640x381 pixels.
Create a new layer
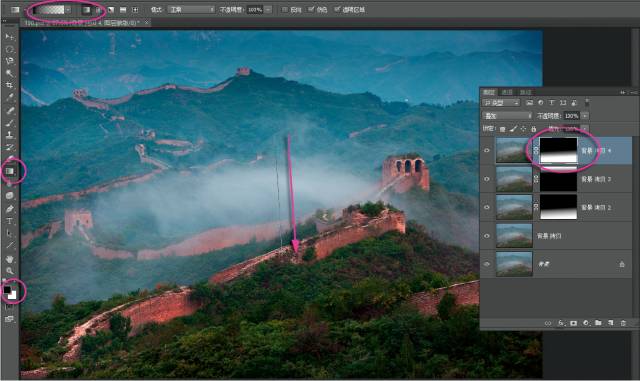coord(611,323)
